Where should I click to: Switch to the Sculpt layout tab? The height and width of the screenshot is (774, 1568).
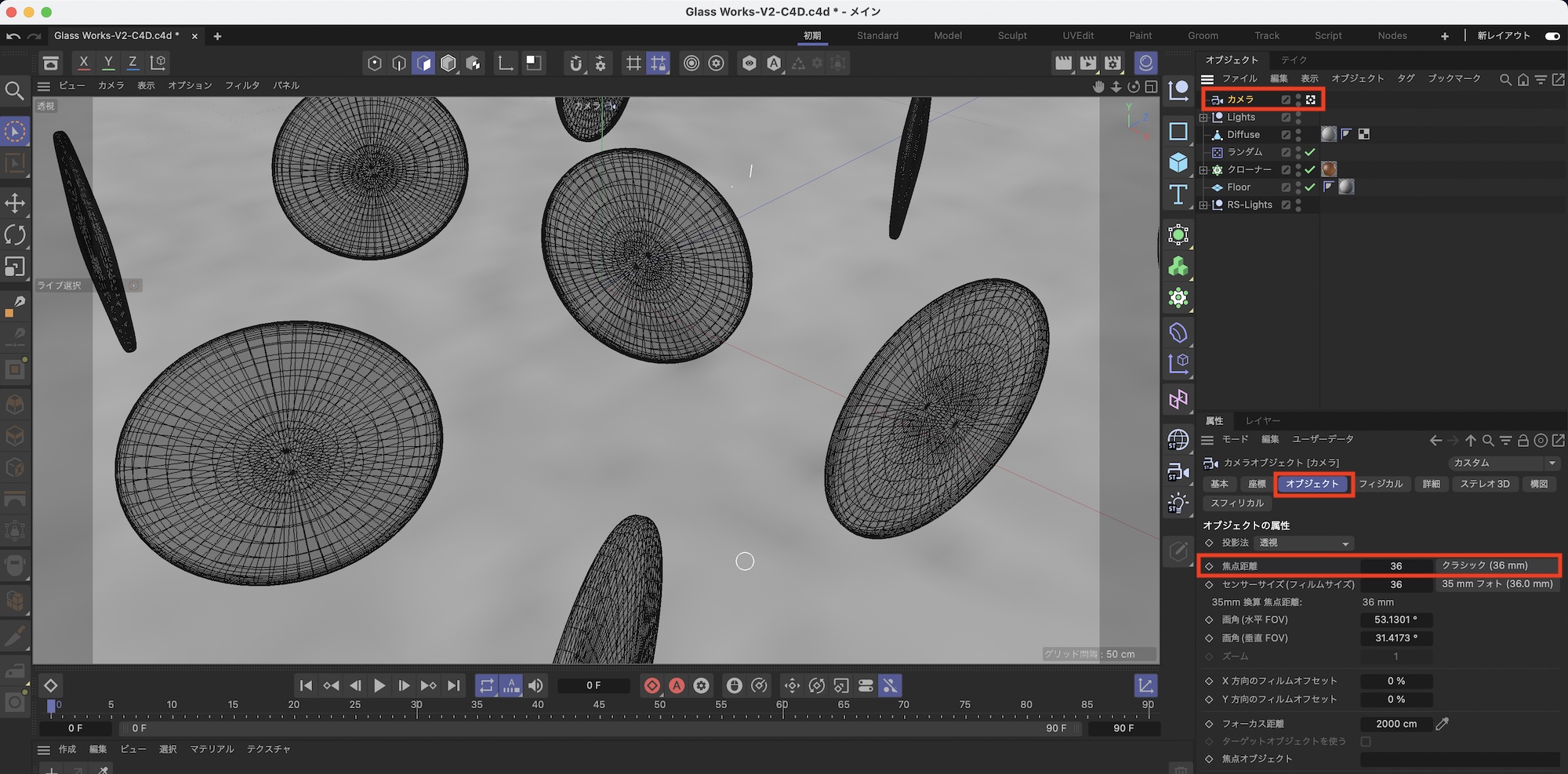1011,36
